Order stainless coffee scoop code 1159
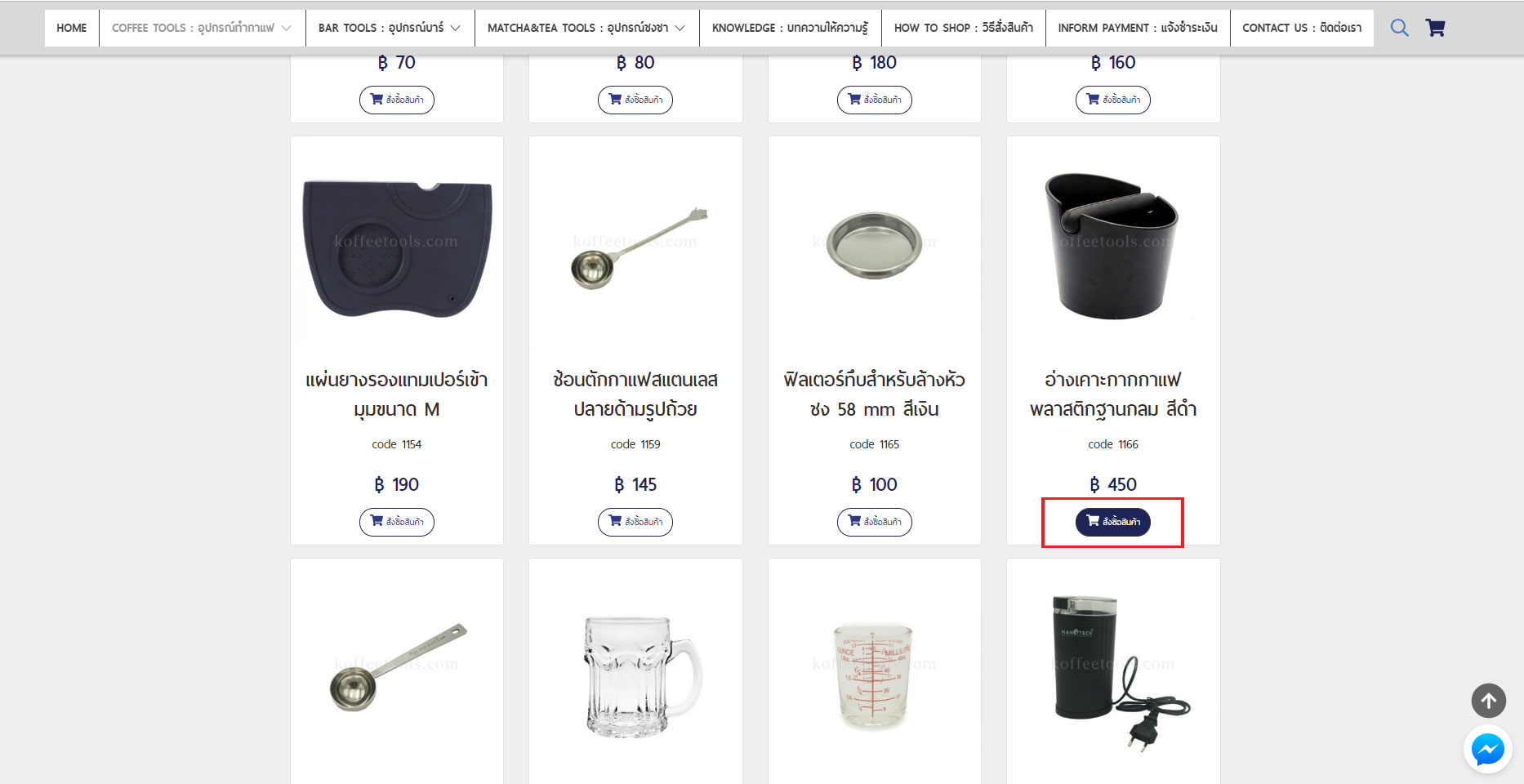The height and width of the screenshot is (784, 1524). 635,522
